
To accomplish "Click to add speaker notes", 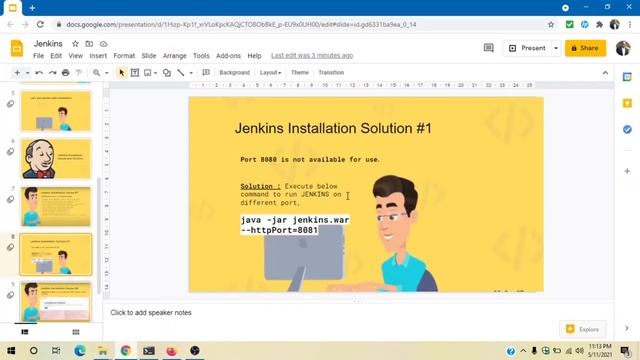I will [151, 313].
